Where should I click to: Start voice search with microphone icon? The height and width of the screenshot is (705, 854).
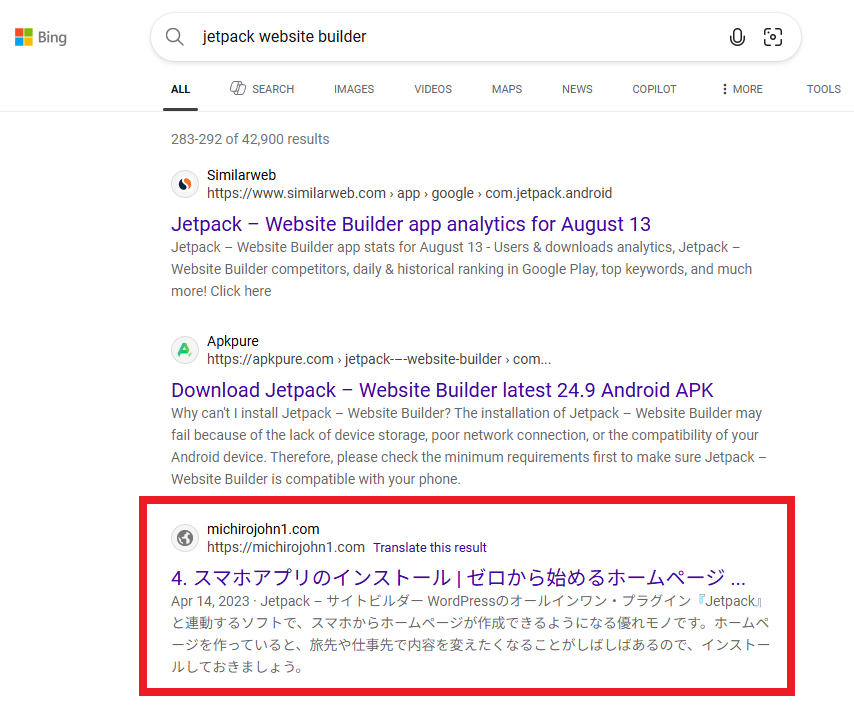(737, 37)
